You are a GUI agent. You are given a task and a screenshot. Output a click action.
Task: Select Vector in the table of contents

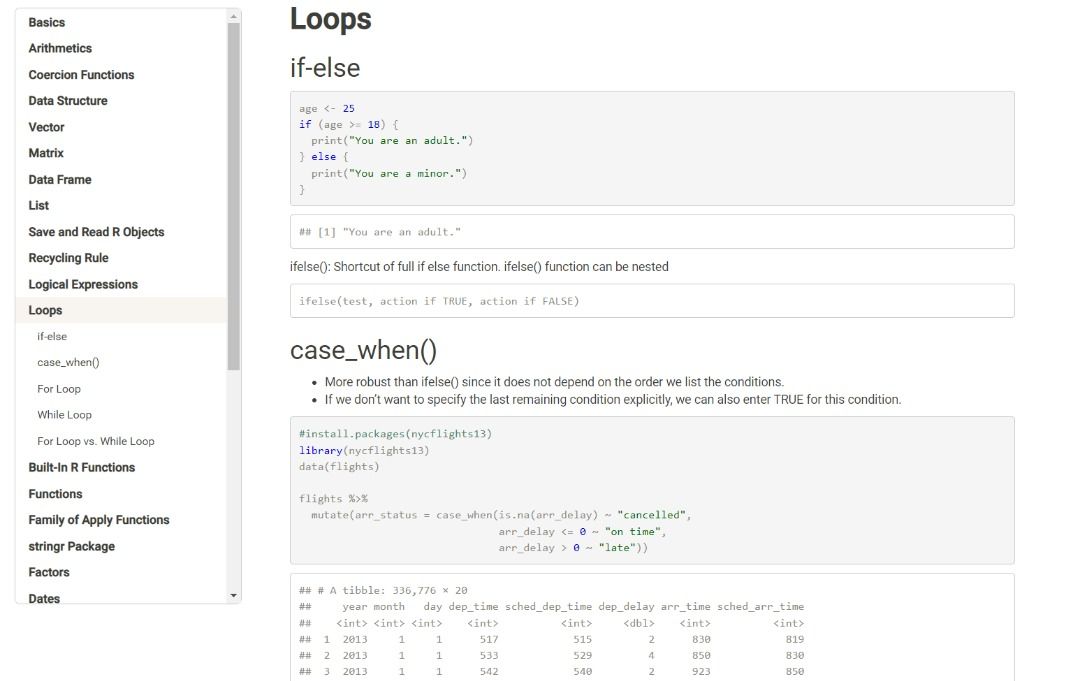[x=46, y=127]
